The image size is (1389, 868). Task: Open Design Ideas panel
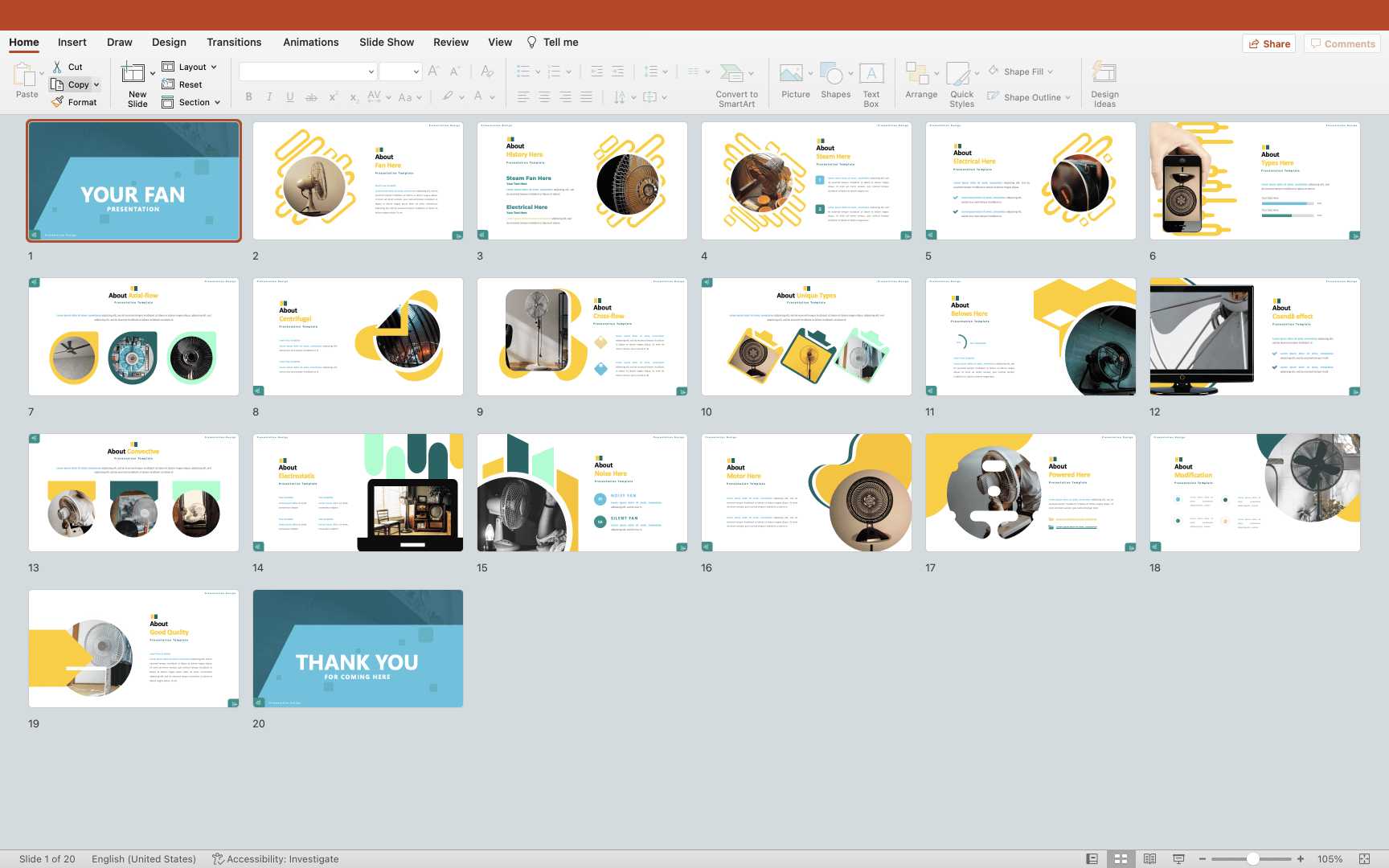pyautogui.click(x=1104, y=75)
